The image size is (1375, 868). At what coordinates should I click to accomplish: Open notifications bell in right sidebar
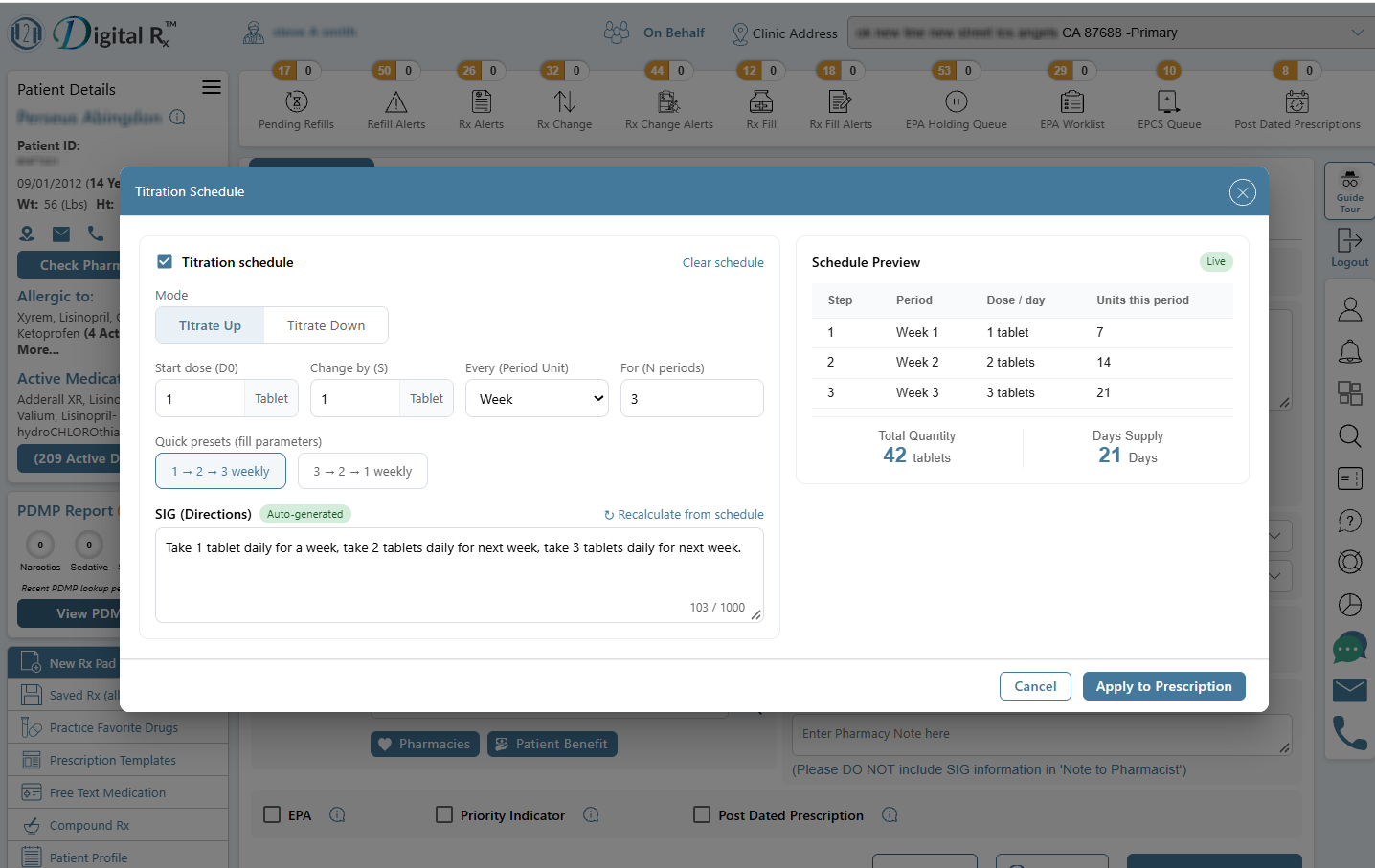1350,352
